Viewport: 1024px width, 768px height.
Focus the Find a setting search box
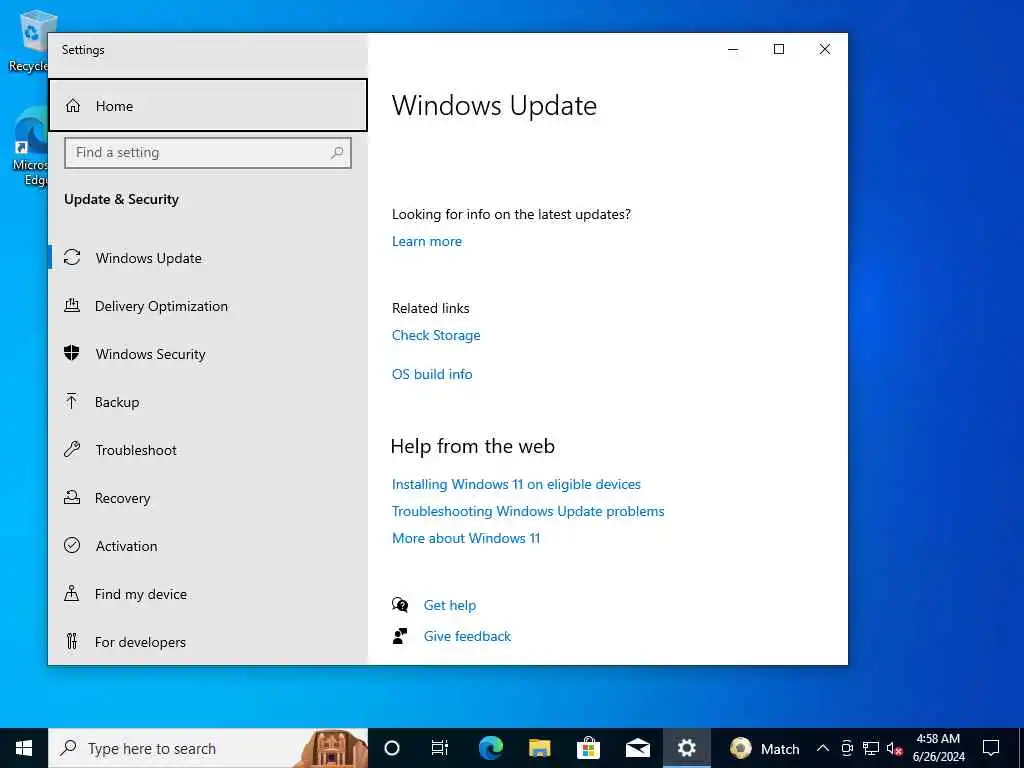tap(208, 153)
